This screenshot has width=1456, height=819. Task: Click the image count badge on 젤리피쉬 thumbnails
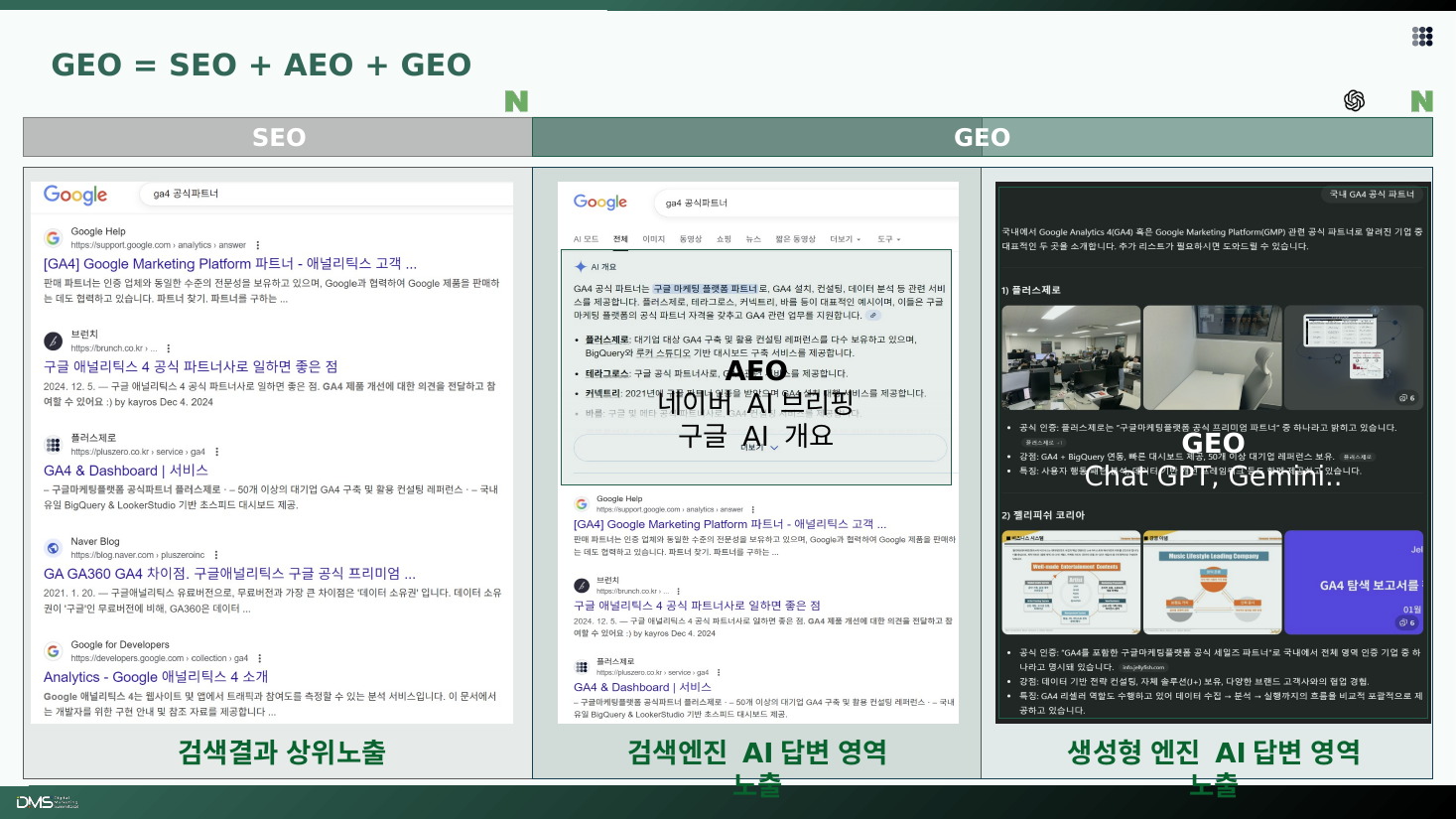tap(1406, 623)
